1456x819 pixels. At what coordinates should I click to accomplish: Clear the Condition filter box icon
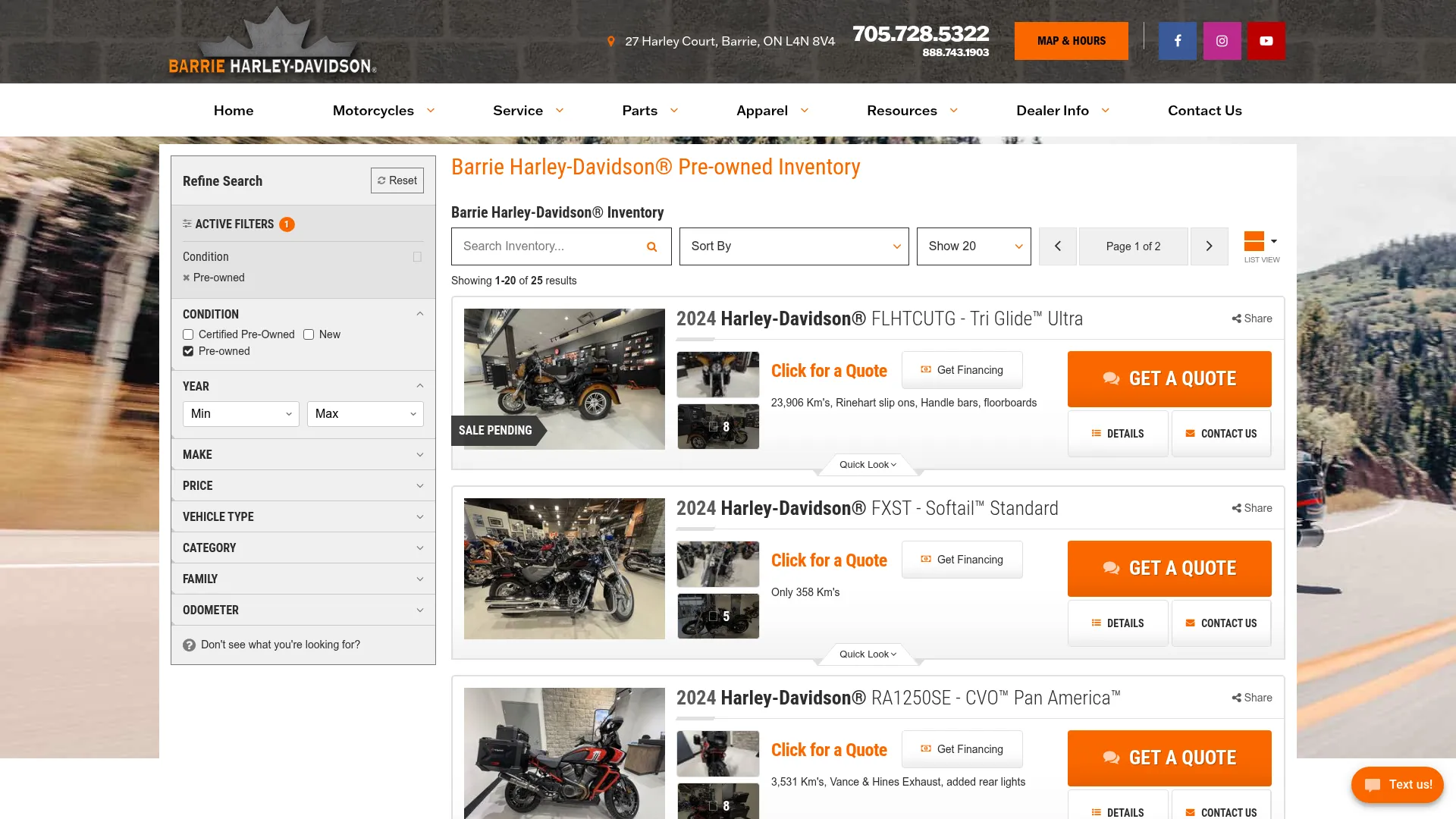417,257
